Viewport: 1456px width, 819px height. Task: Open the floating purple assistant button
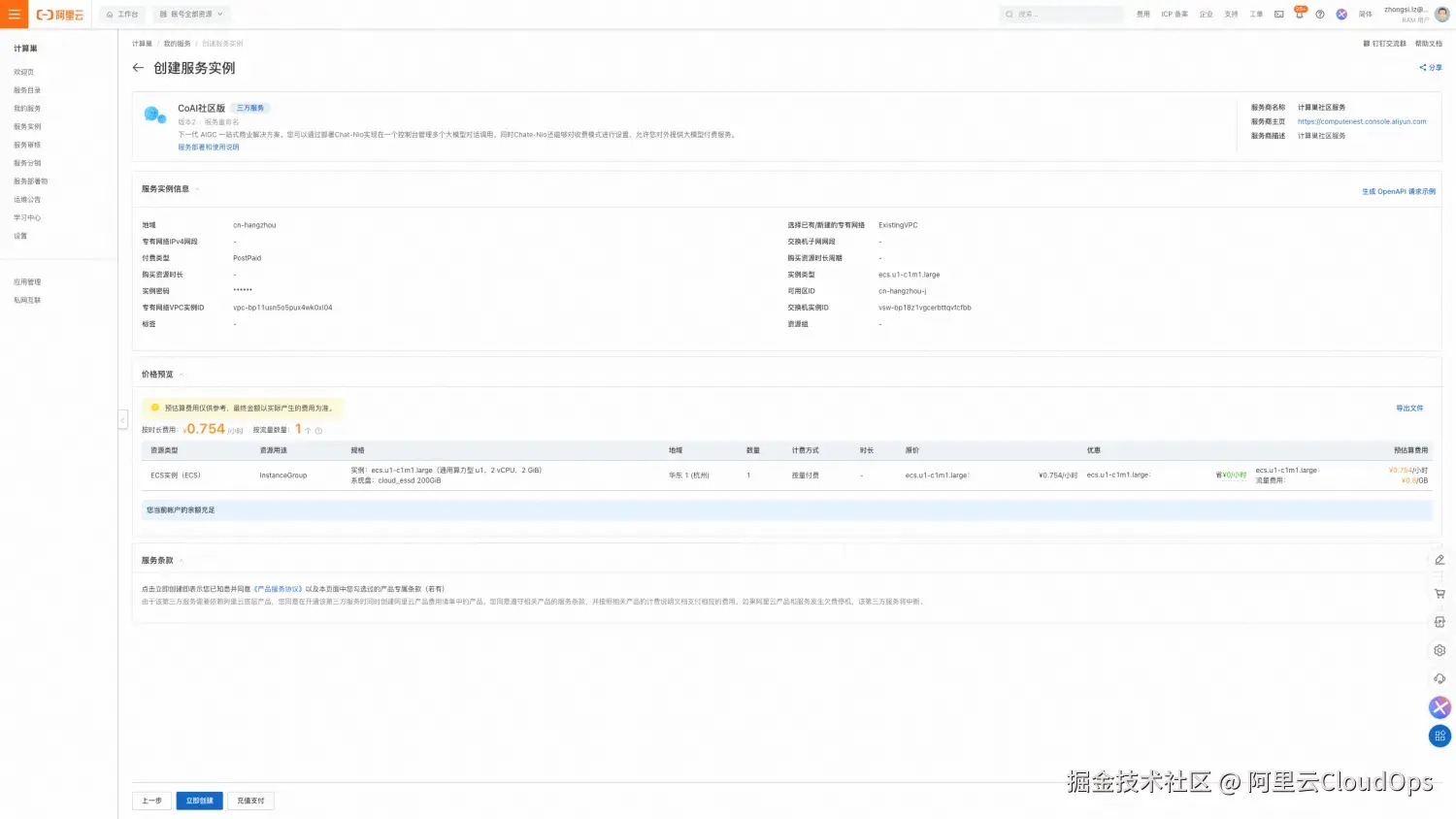tap(1439, 707)
